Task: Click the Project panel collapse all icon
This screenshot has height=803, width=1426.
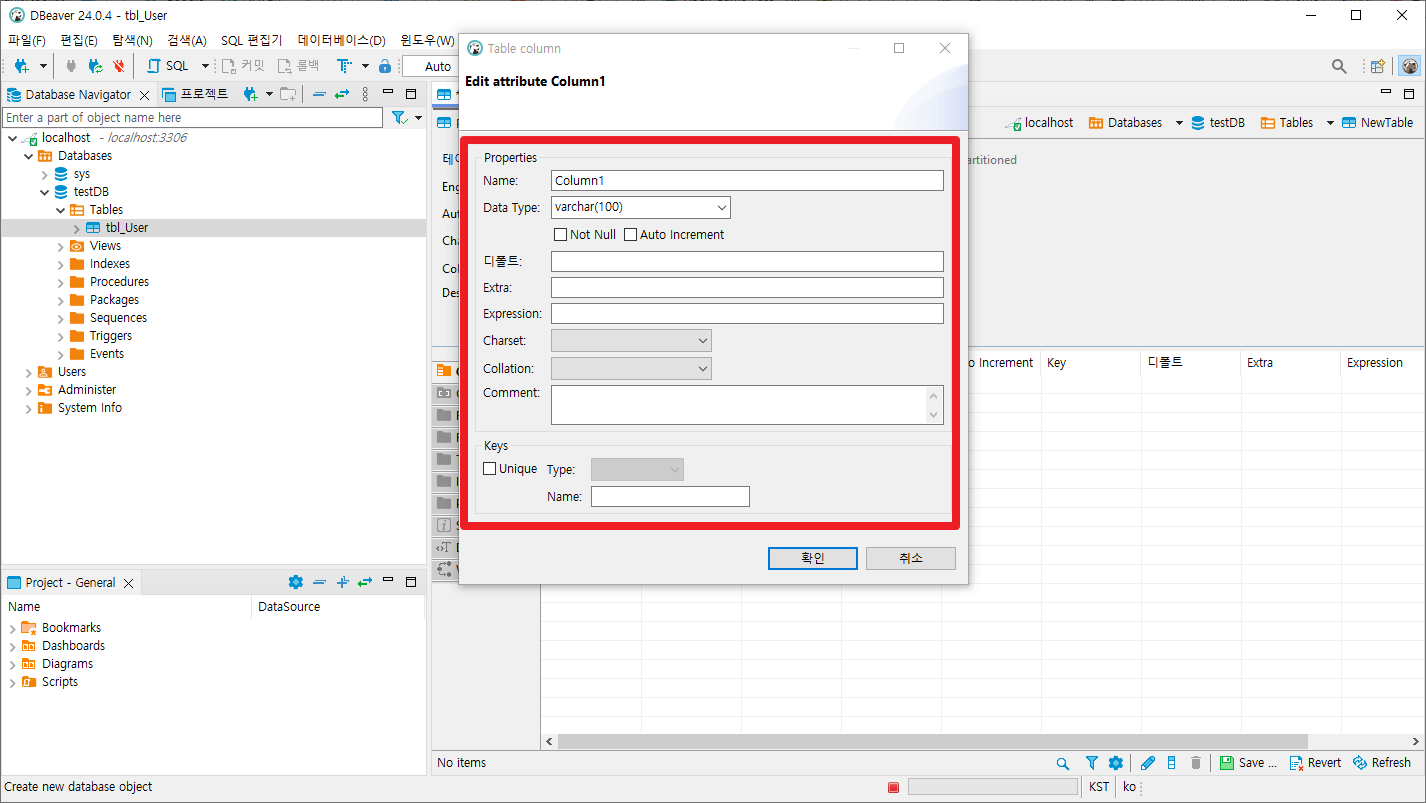Action: (x=319, y=582)
